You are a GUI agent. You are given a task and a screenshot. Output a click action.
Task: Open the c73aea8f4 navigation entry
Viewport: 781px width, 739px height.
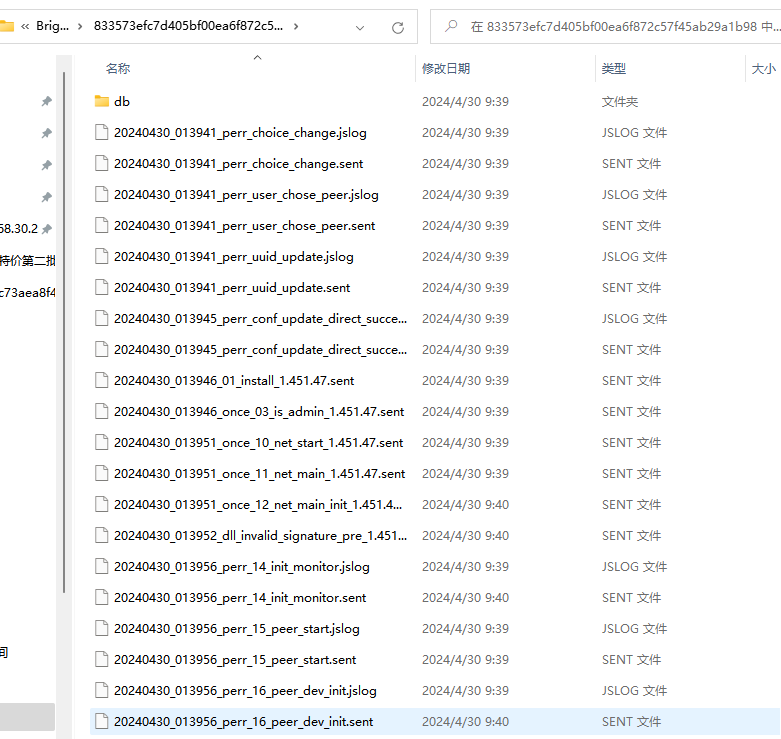[x=27, y=292]
